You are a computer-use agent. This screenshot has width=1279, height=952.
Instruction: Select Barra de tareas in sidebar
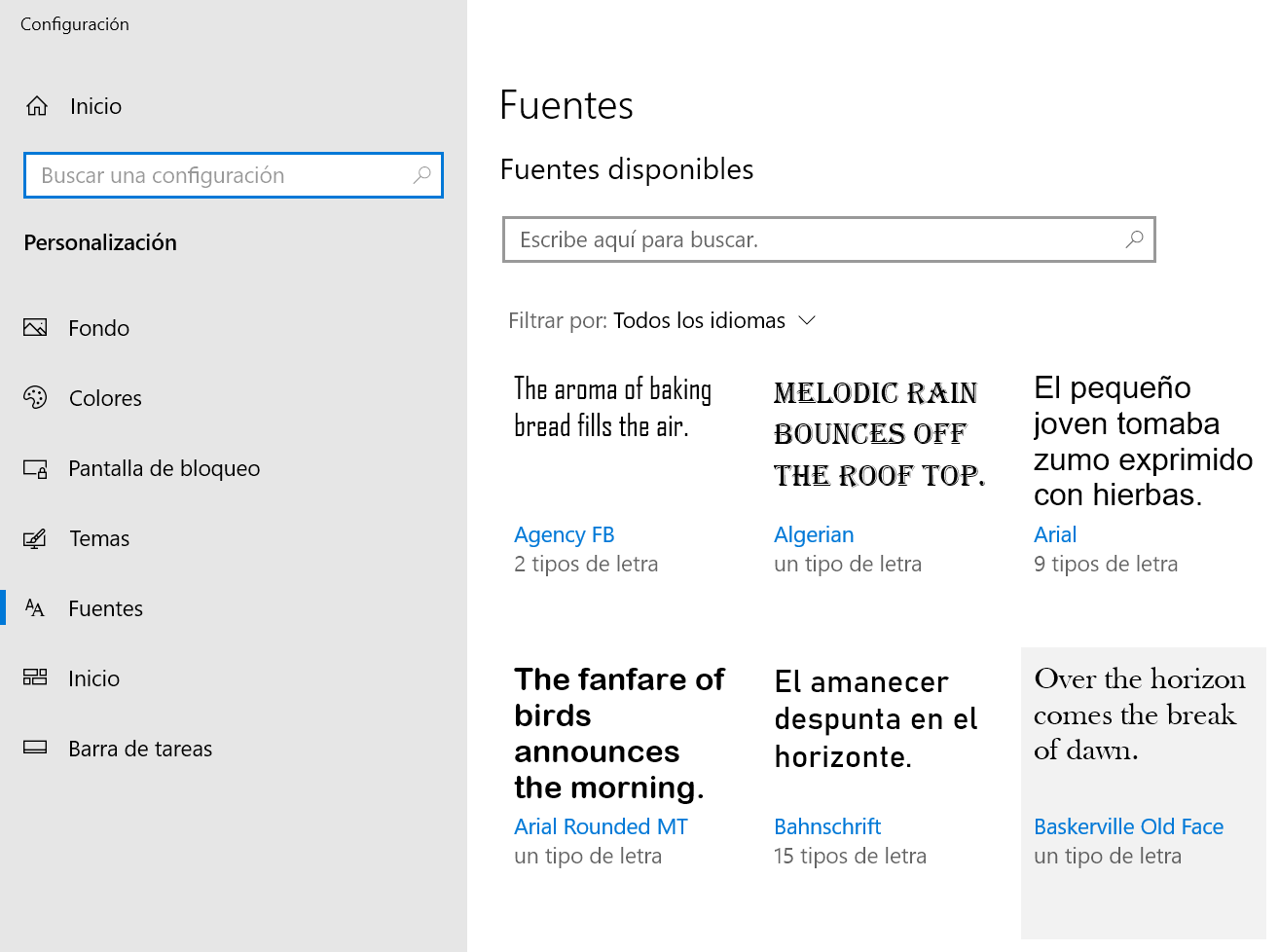pyautogui.click(x=234, y=749)
